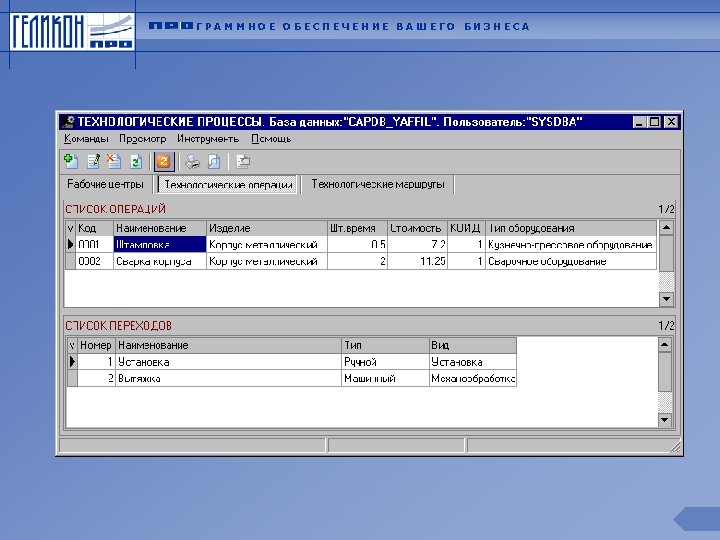Click the Шт.время column header
This screenshot has width=720, height=540.
tap(357, 228)
